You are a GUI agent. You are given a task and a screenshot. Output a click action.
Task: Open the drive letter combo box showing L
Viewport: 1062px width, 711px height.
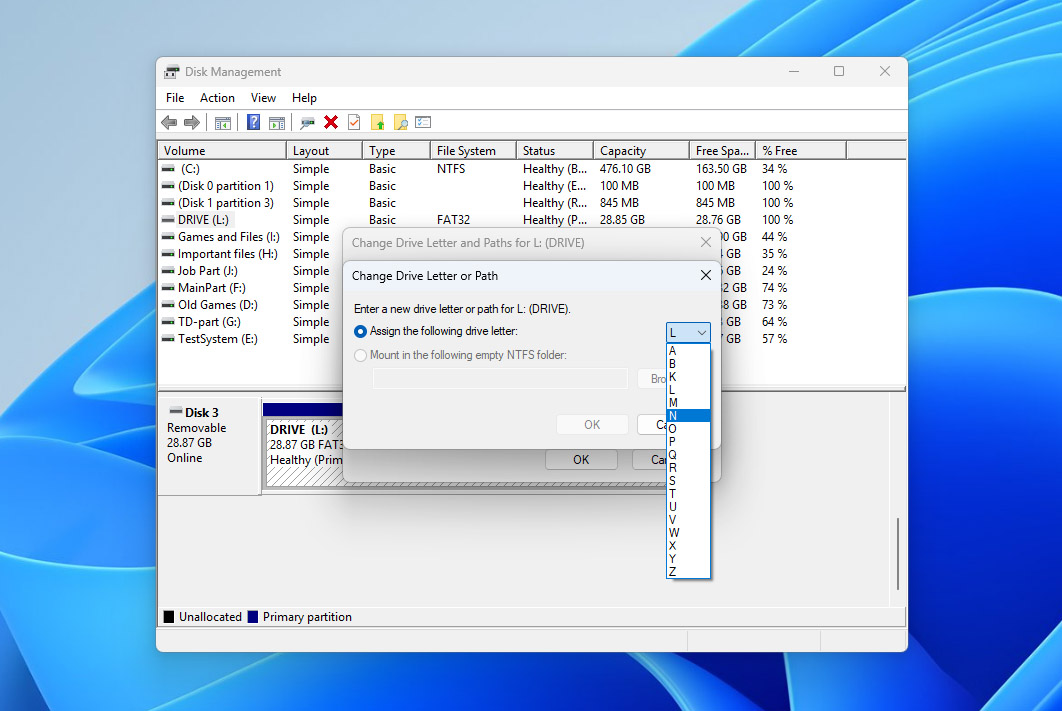tap(688, 332)
